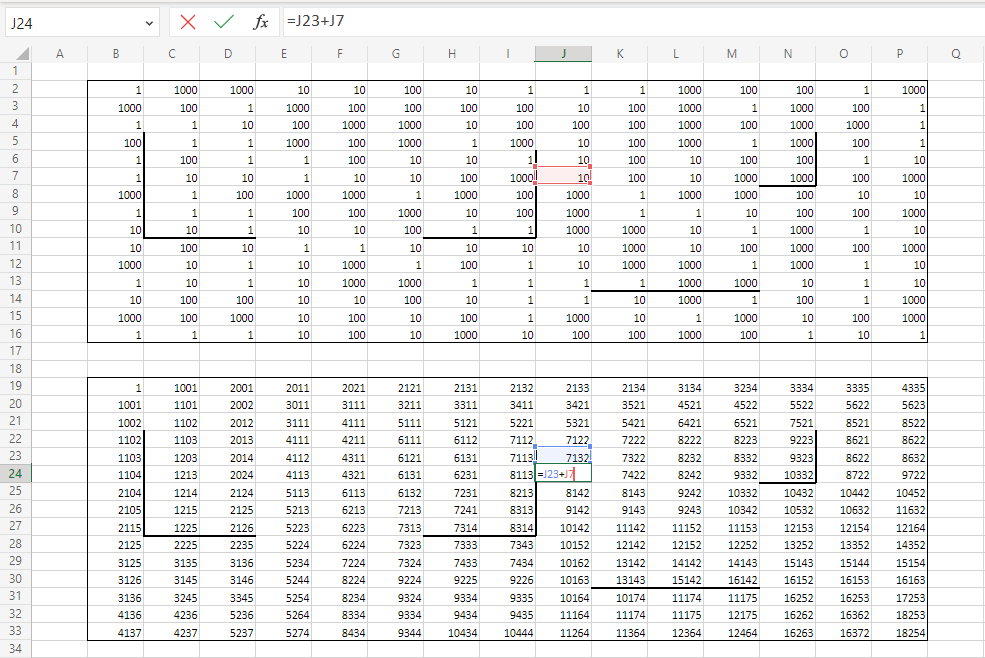Image resolution: width=985 pixels, height=658 pixels.
Task: Expand the Name Box dropdown arrow
Action: point(150,21)
